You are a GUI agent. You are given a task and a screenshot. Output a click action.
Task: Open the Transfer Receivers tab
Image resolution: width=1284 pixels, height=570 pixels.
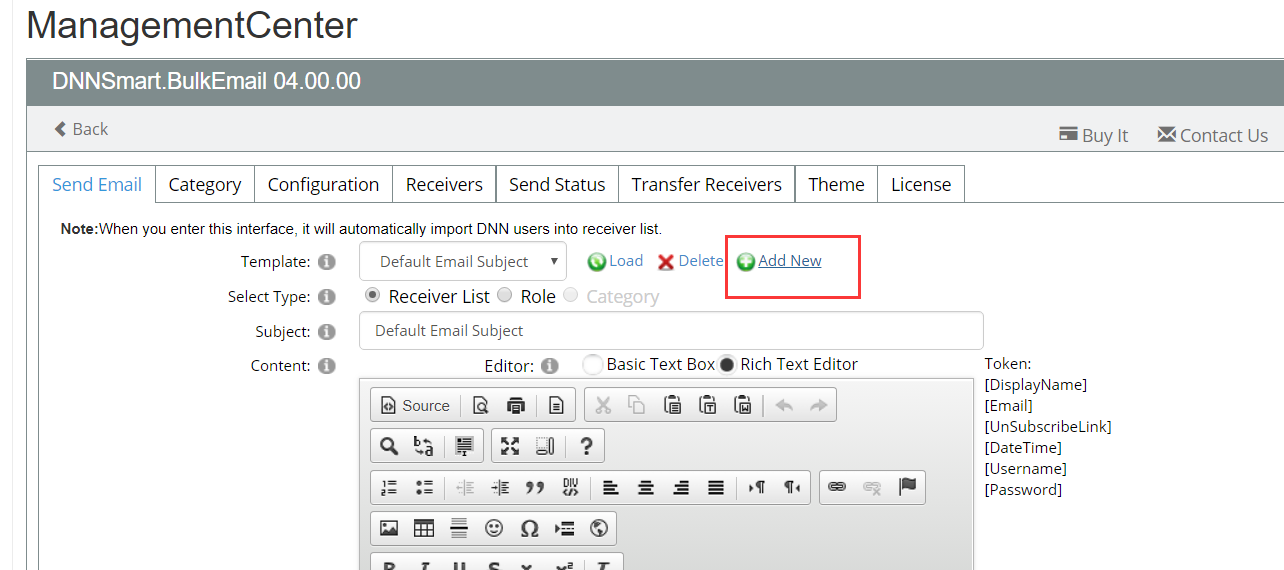(x=707, y=184)
